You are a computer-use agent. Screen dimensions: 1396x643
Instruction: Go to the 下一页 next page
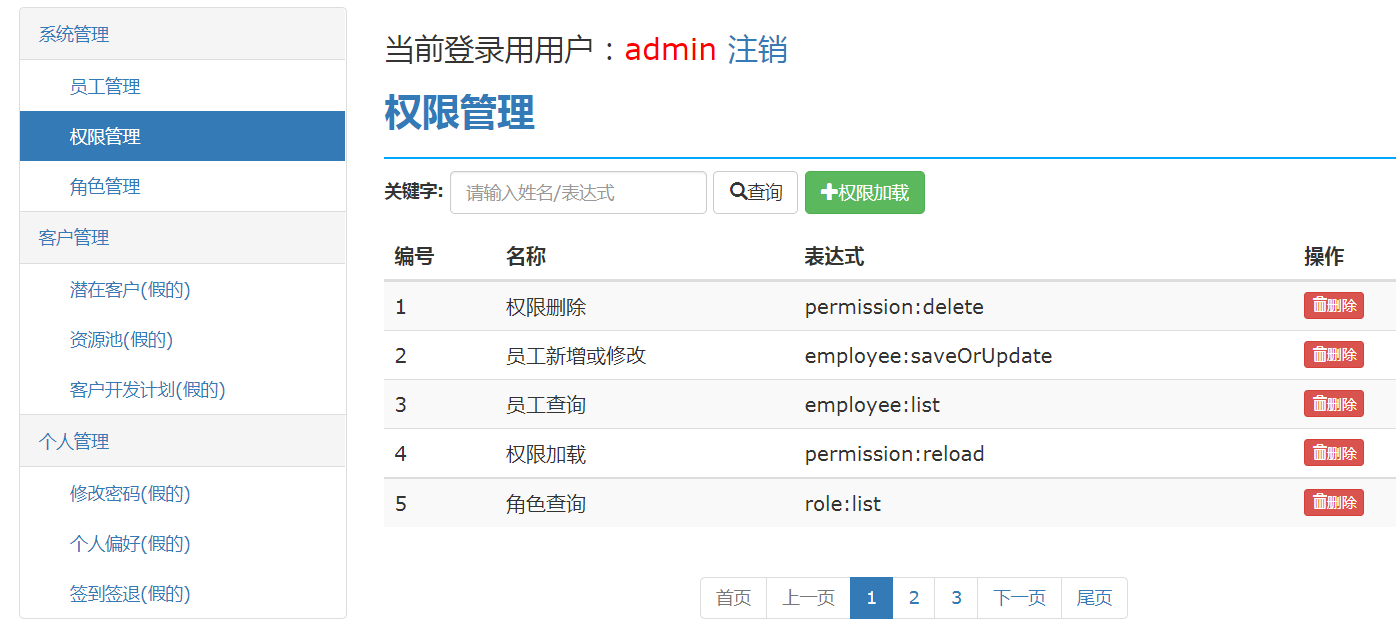pos(1019,598)
